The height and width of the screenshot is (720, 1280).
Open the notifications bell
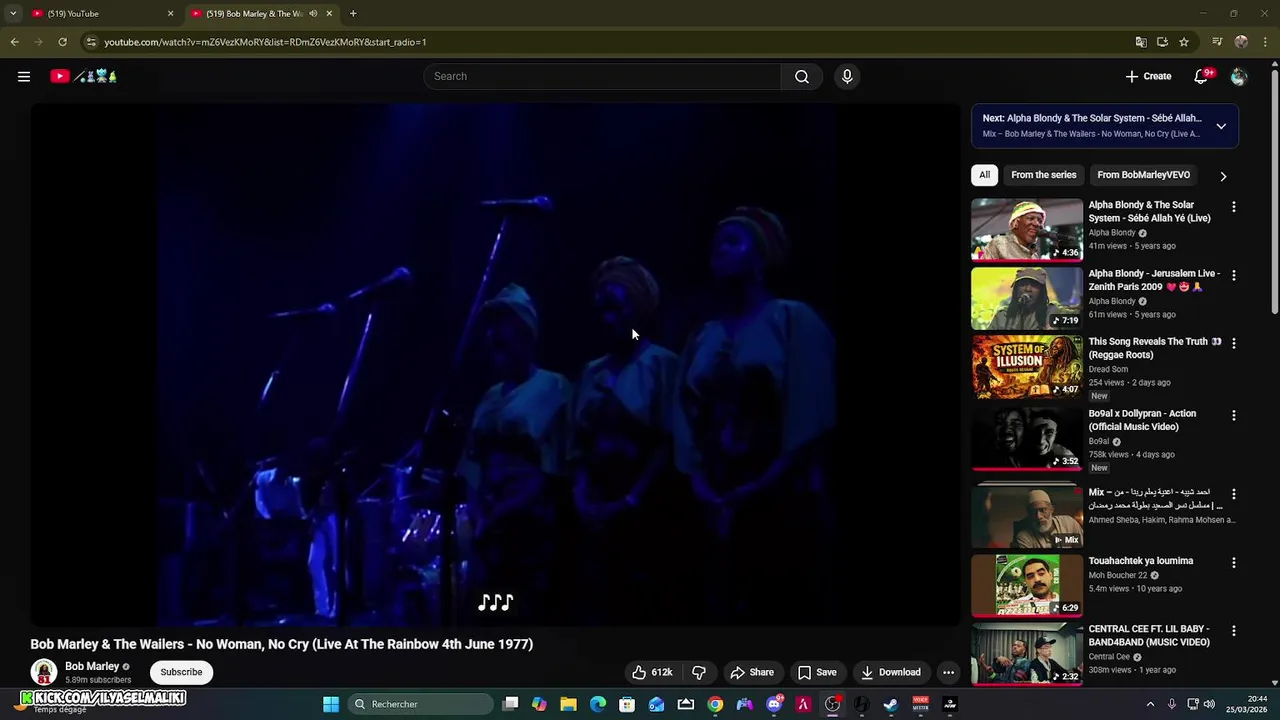click(x=1202, y=76)
